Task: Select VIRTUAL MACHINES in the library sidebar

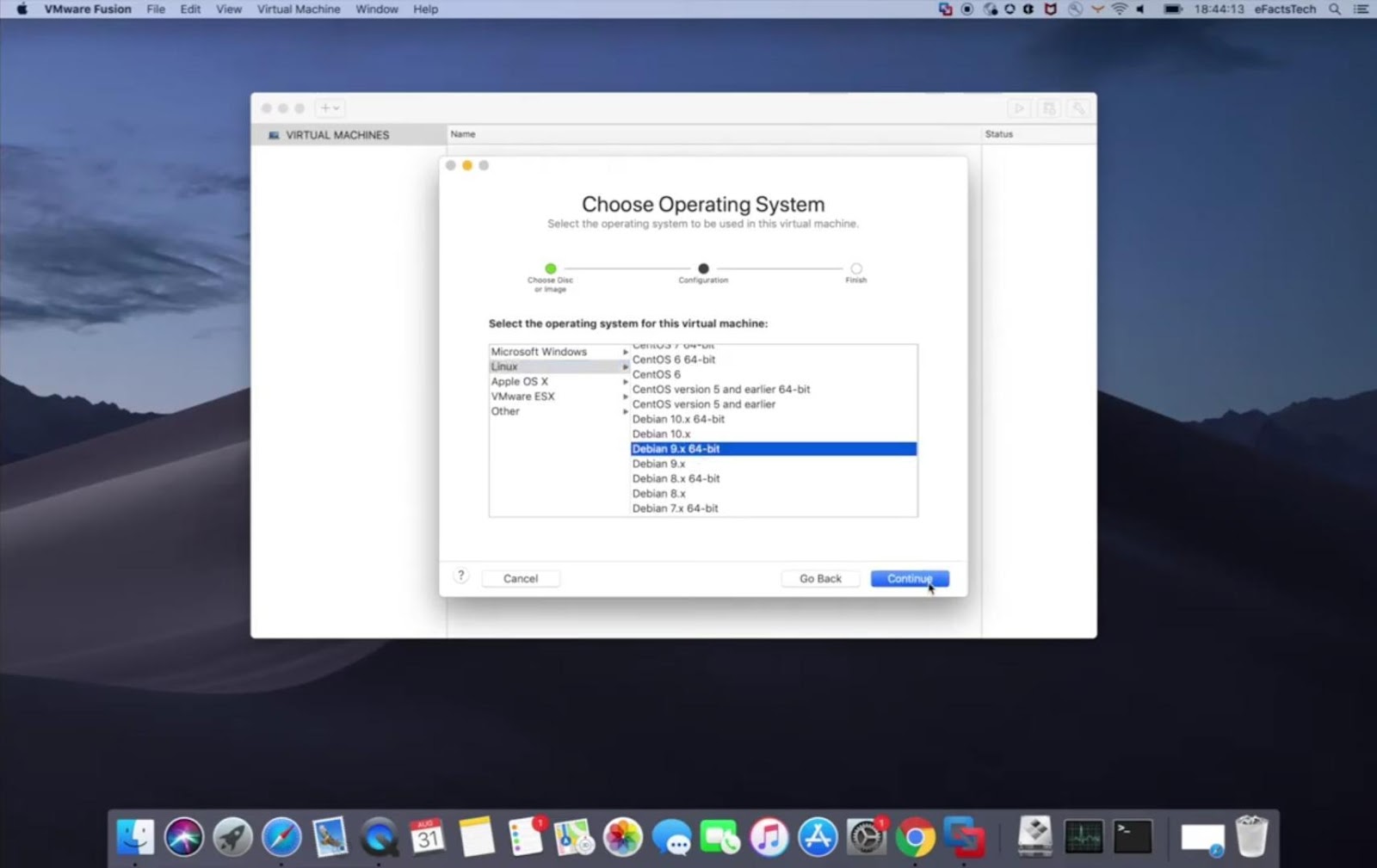Action: [x=349, y=135]
